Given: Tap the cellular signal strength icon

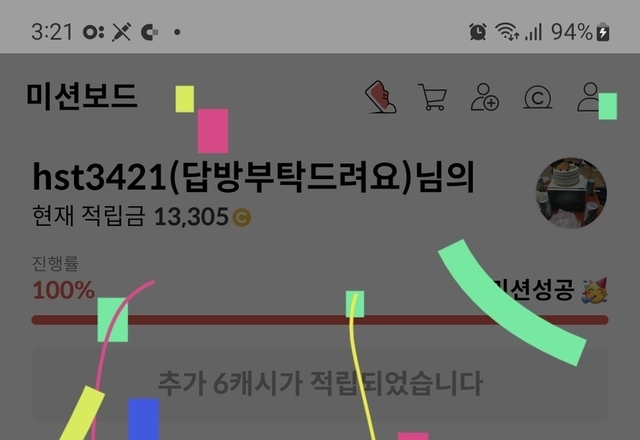Looking at the screenshot, I should point(533,32).
